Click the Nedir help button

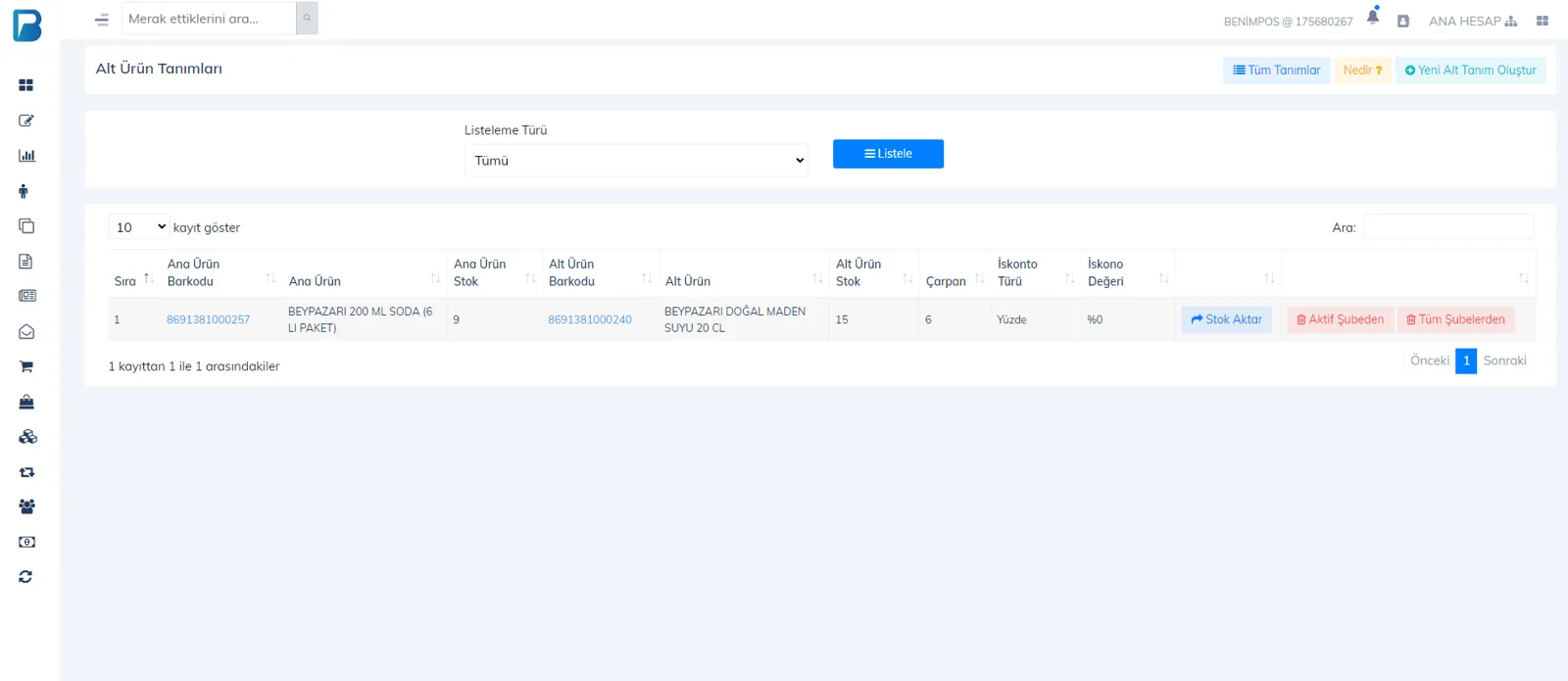pos(1362,71)
